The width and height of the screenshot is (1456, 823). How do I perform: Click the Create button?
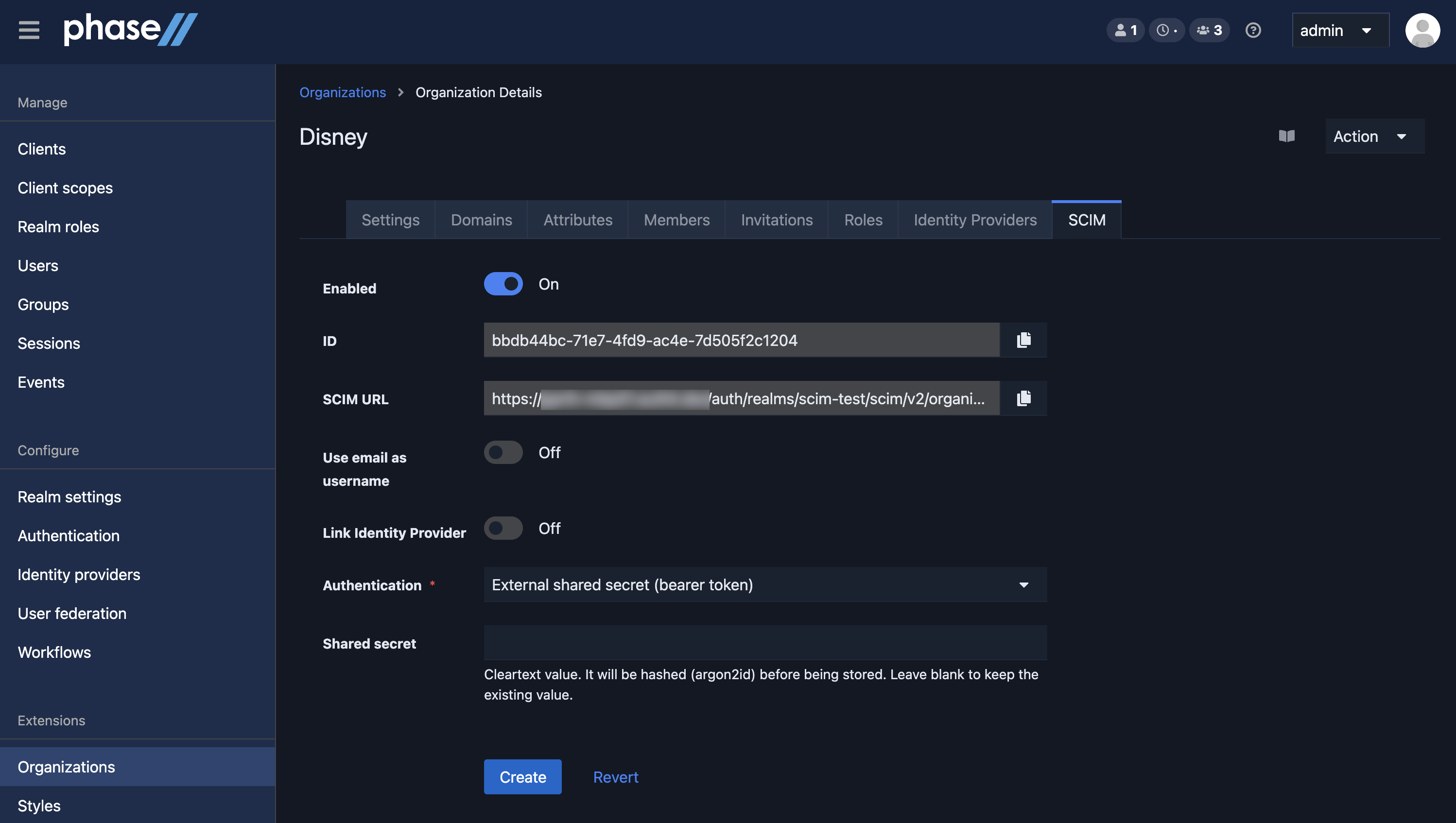(522, 777)
